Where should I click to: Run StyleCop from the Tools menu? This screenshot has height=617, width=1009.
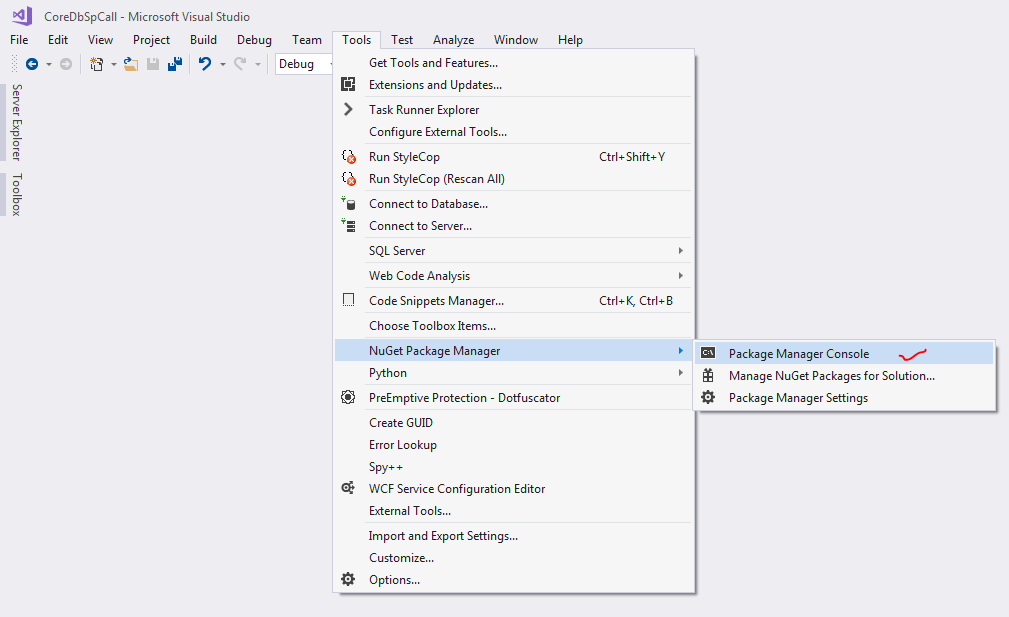click(x=404, y=157)
